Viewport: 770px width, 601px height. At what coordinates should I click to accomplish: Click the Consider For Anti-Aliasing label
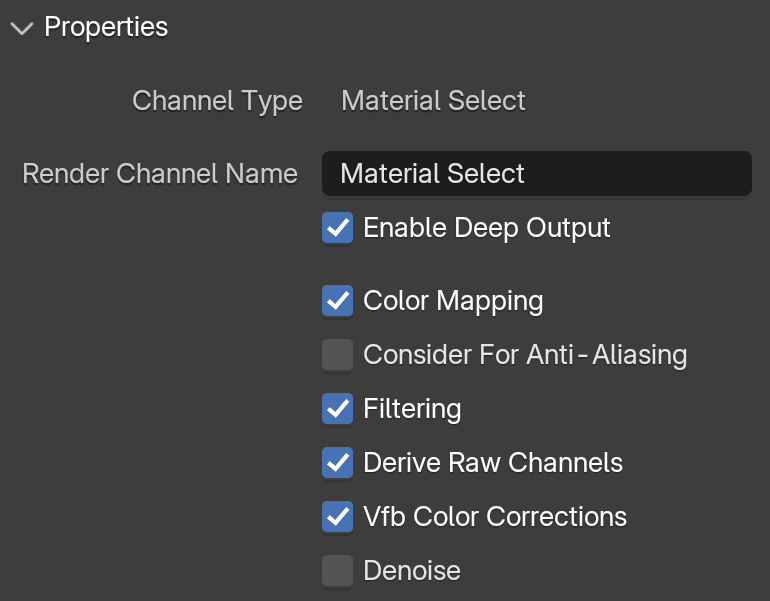pyautogui.click(x=525, y=355)
